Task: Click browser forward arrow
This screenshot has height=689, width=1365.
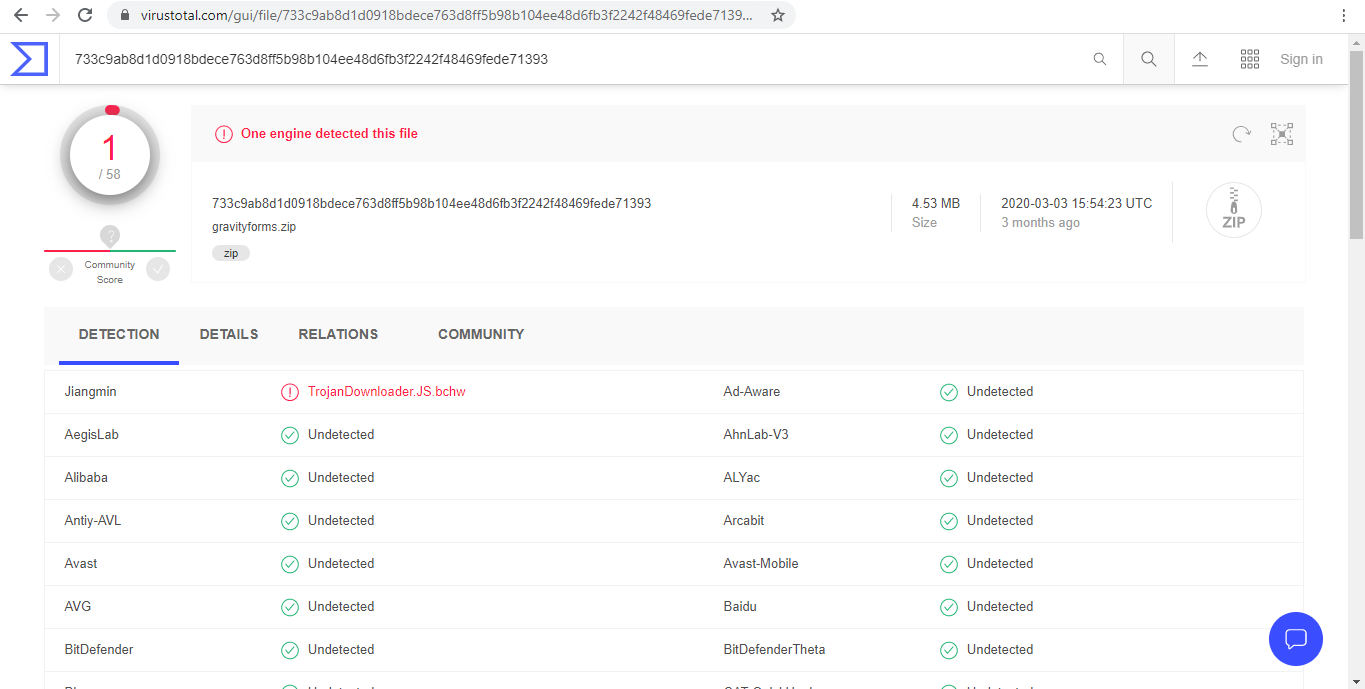Action: (53, 15)
